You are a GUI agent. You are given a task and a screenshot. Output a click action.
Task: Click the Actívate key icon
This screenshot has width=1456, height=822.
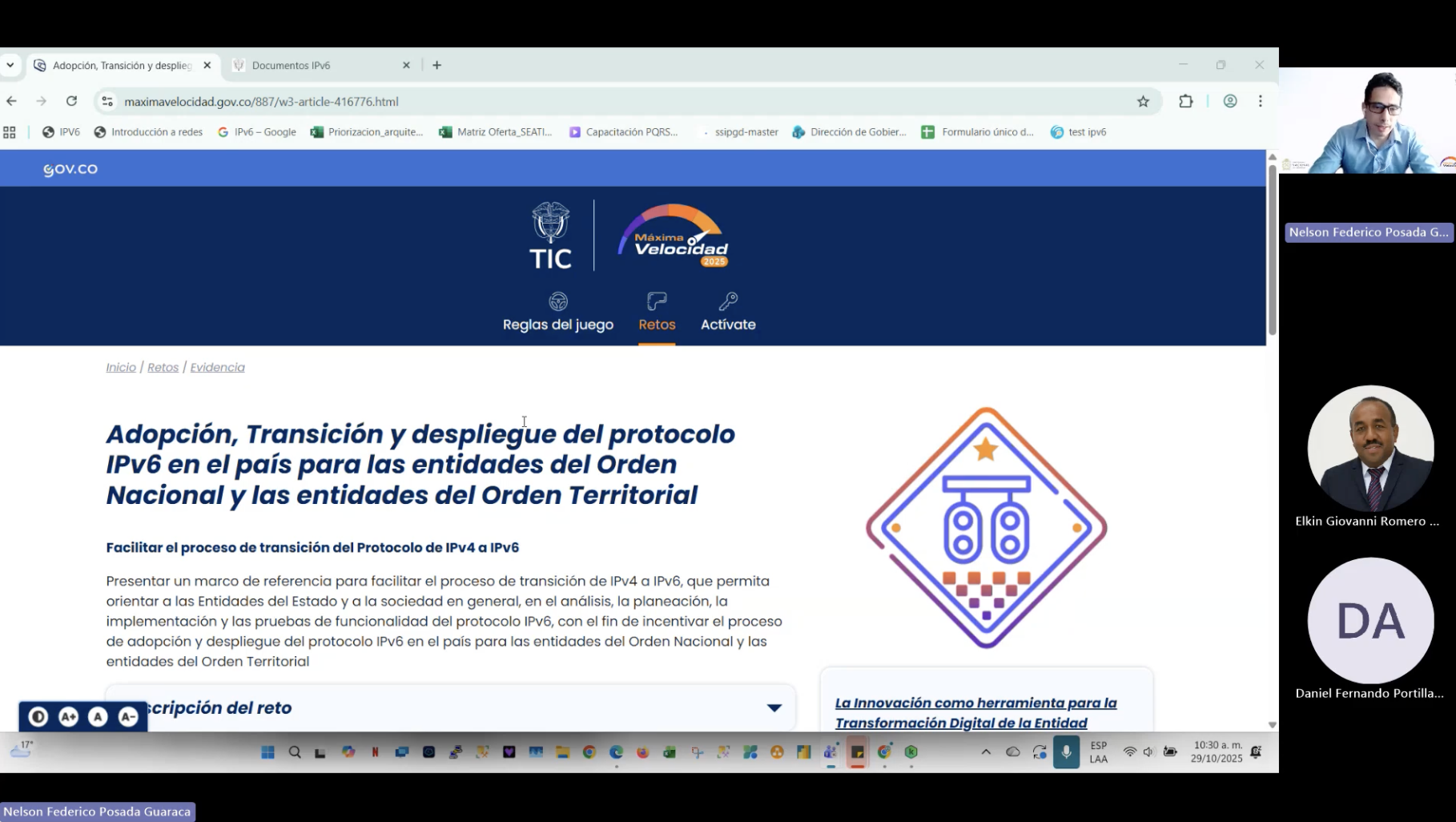pos(728,301)
